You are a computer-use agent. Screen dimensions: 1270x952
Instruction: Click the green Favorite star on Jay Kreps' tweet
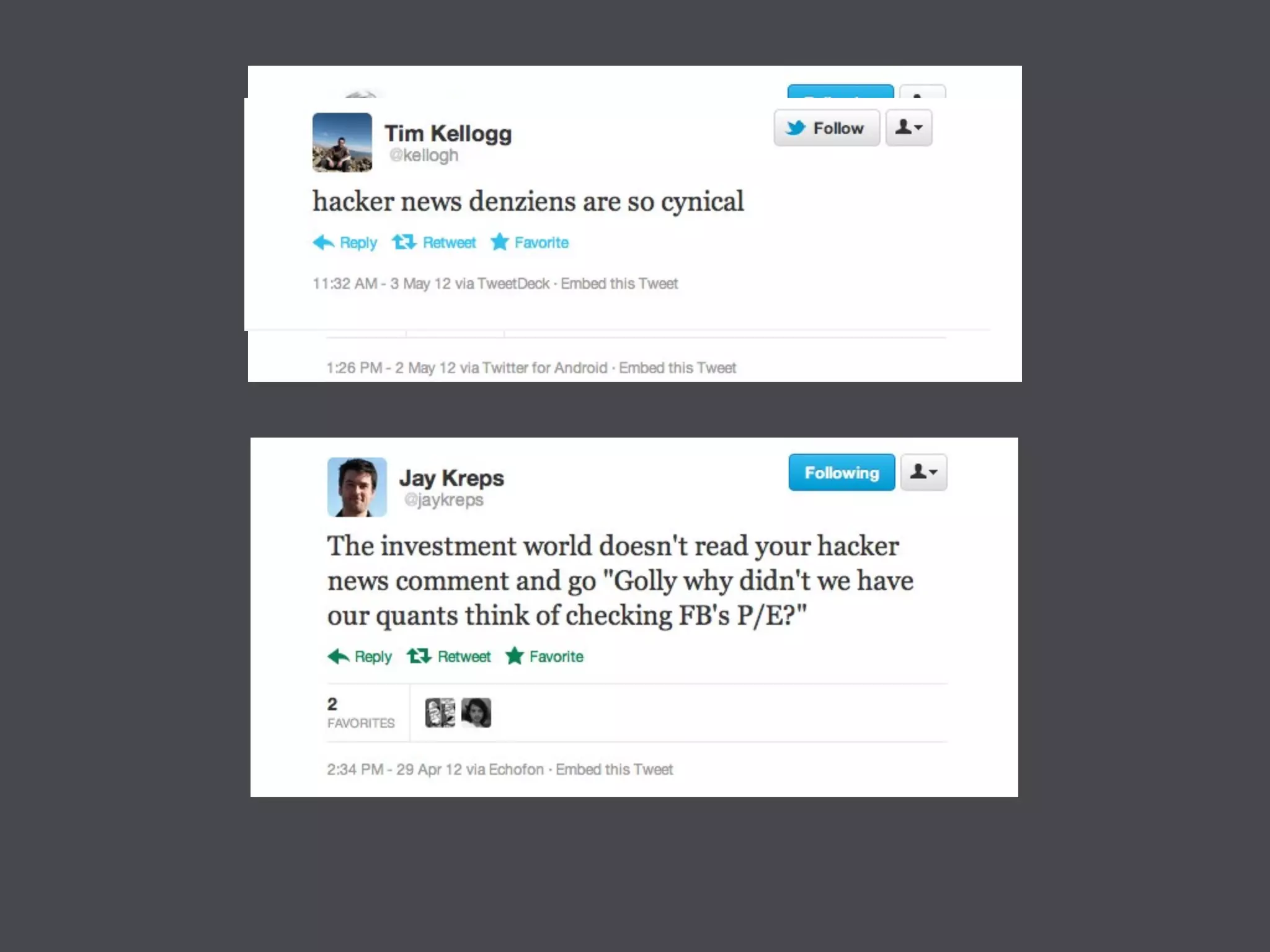click(x=514, y=656)
